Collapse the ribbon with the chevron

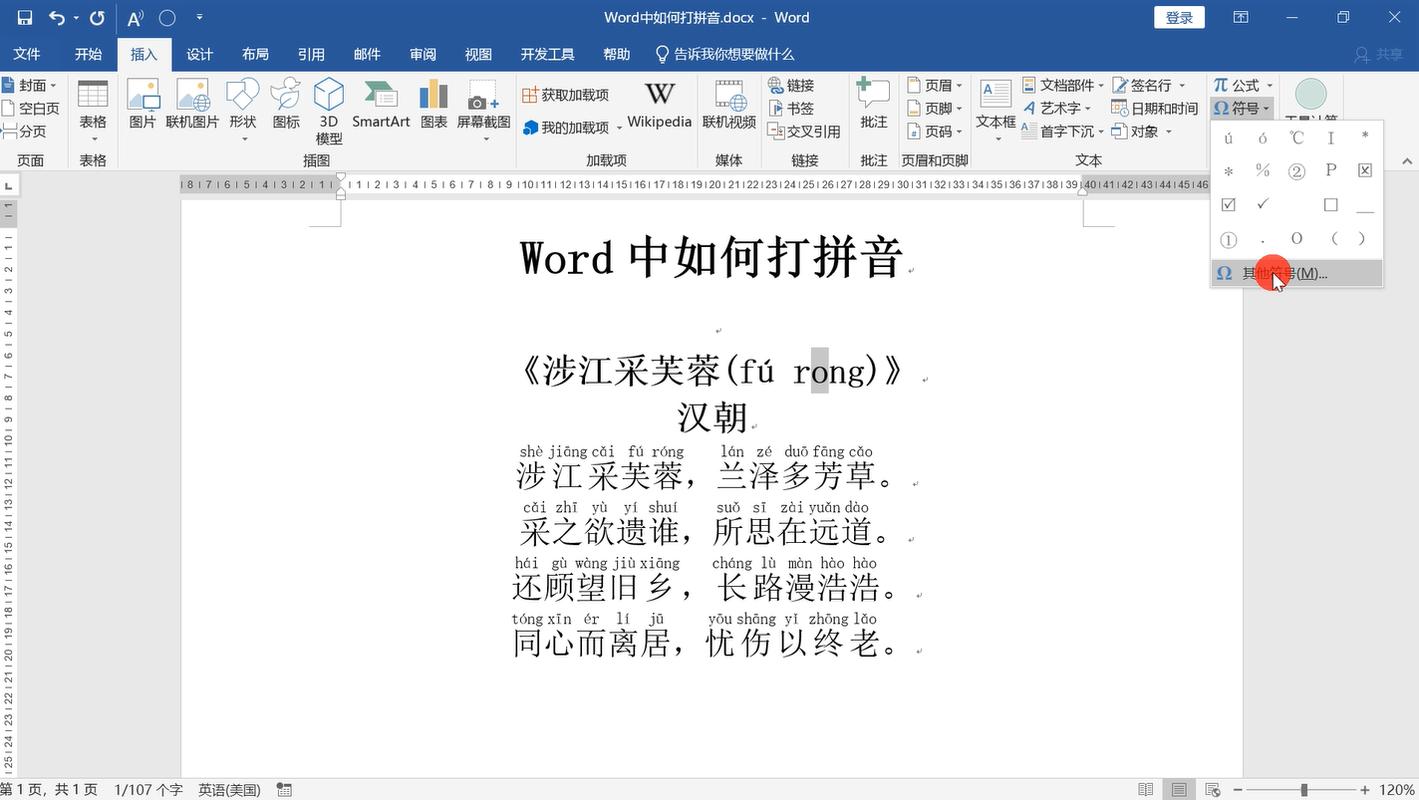point(1406,161)
